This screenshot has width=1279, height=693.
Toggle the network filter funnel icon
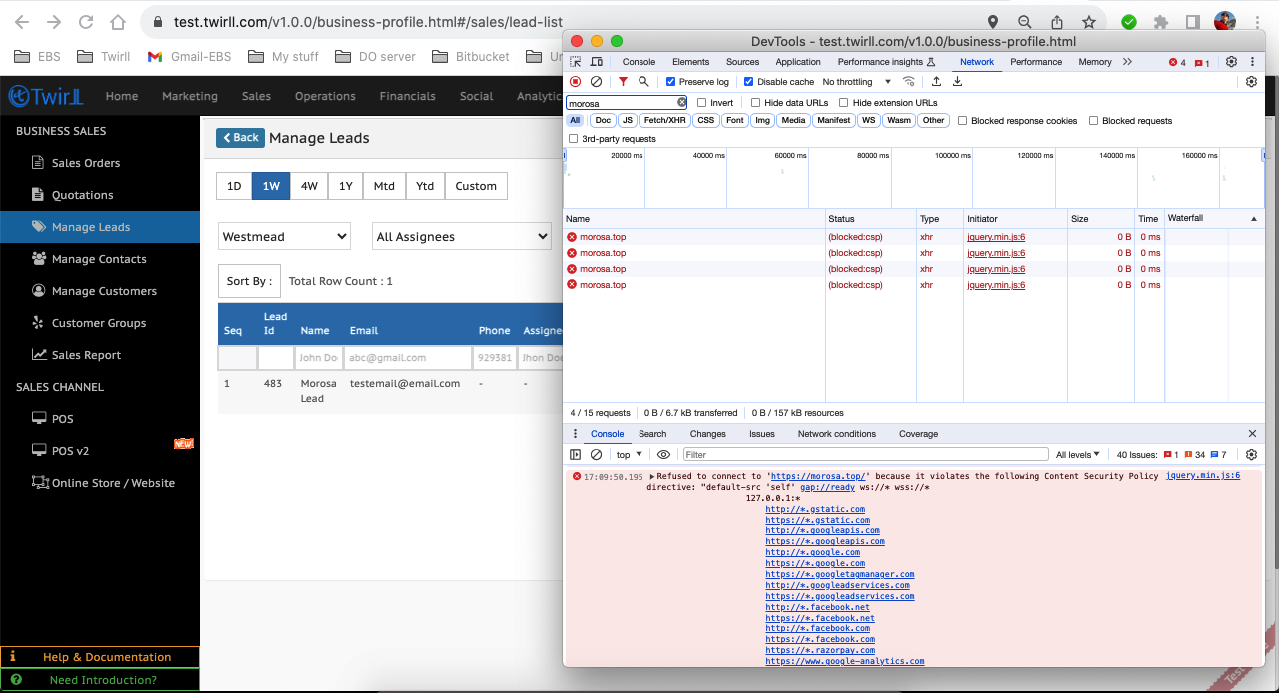coord(623,82)
